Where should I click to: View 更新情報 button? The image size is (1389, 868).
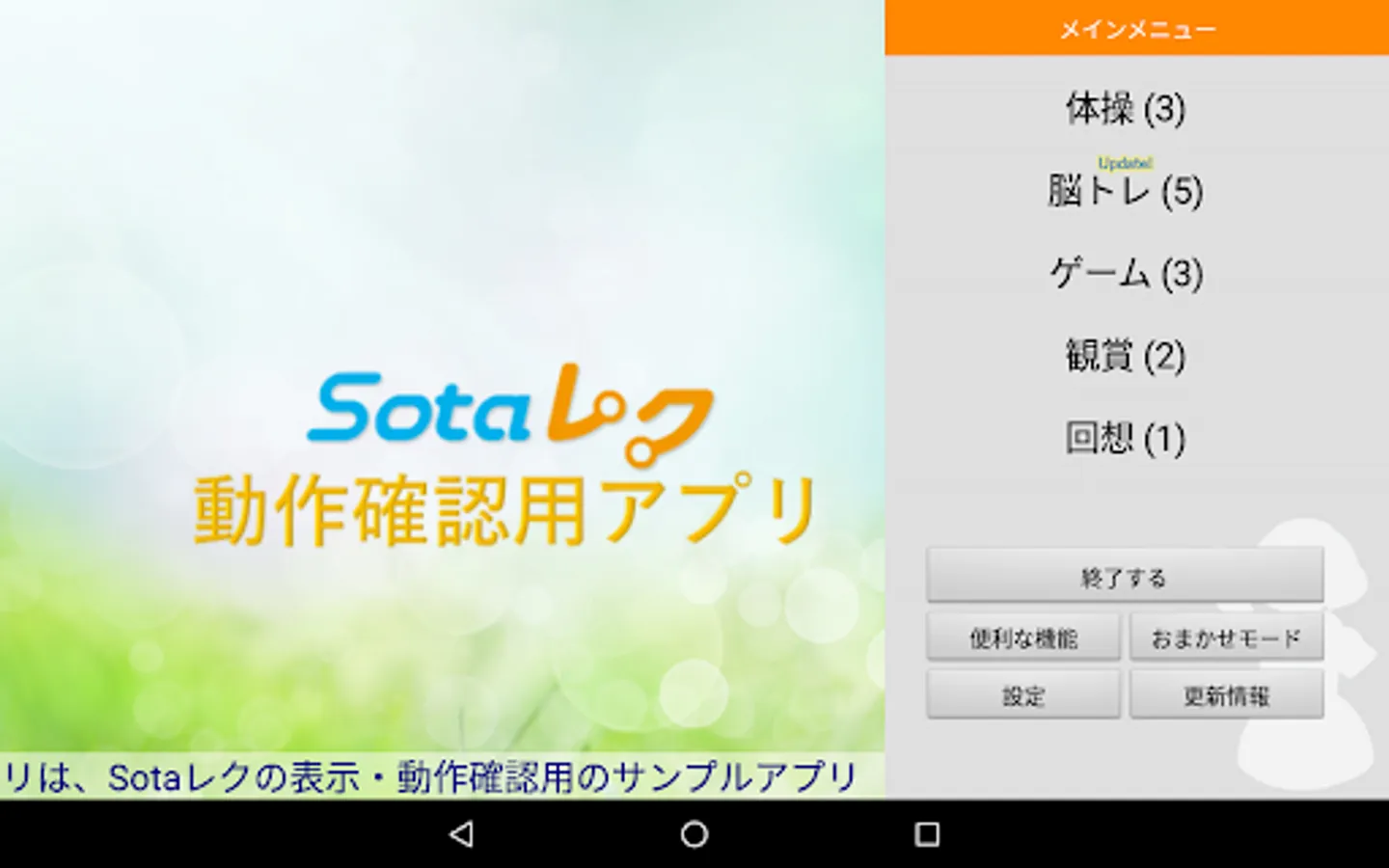coord(1226,694)
